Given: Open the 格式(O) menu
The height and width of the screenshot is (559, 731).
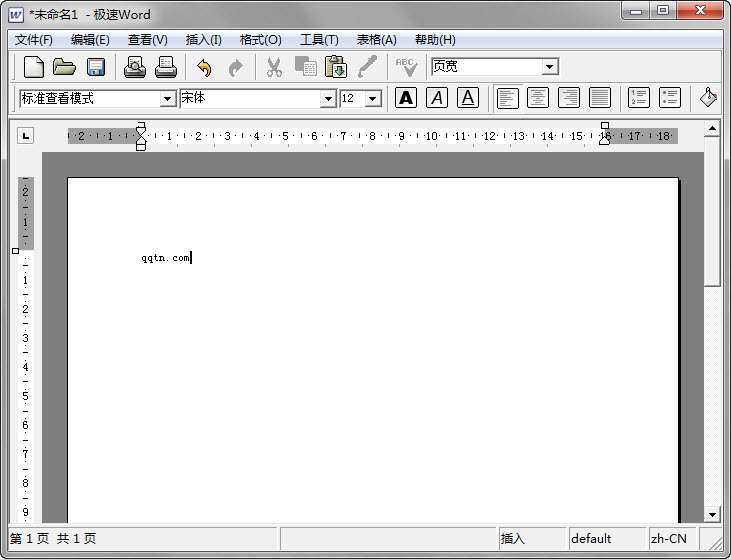Looking at the screenshot, I should [x=260, y=40].
